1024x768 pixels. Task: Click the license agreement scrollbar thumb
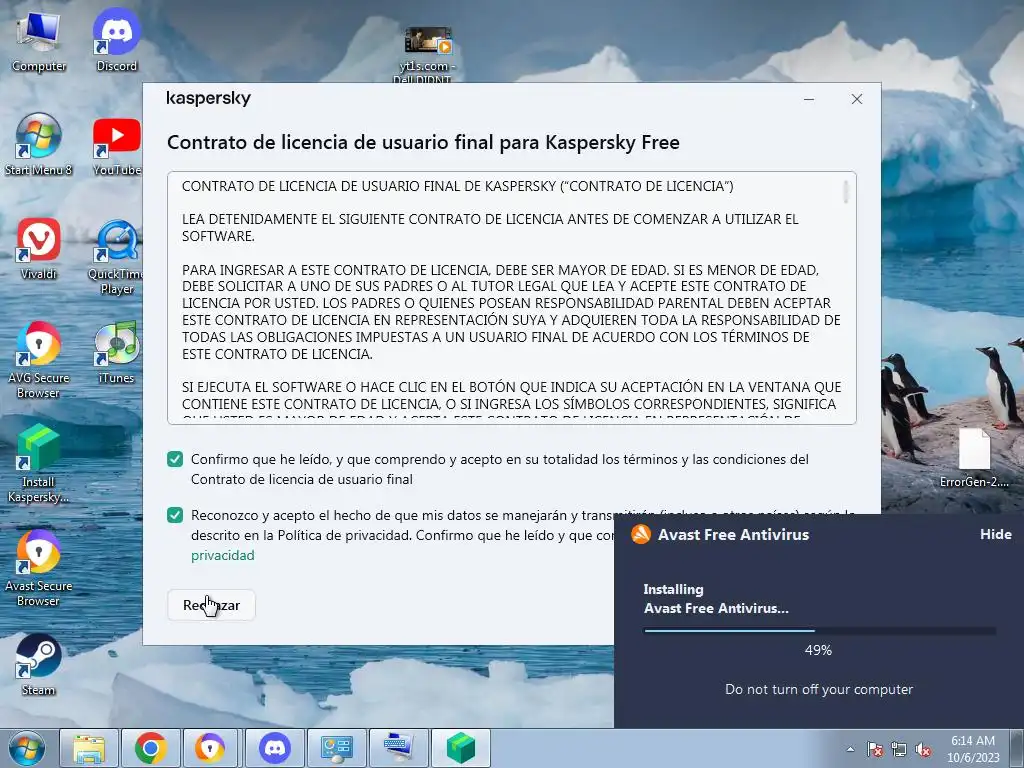coord(846,192)
